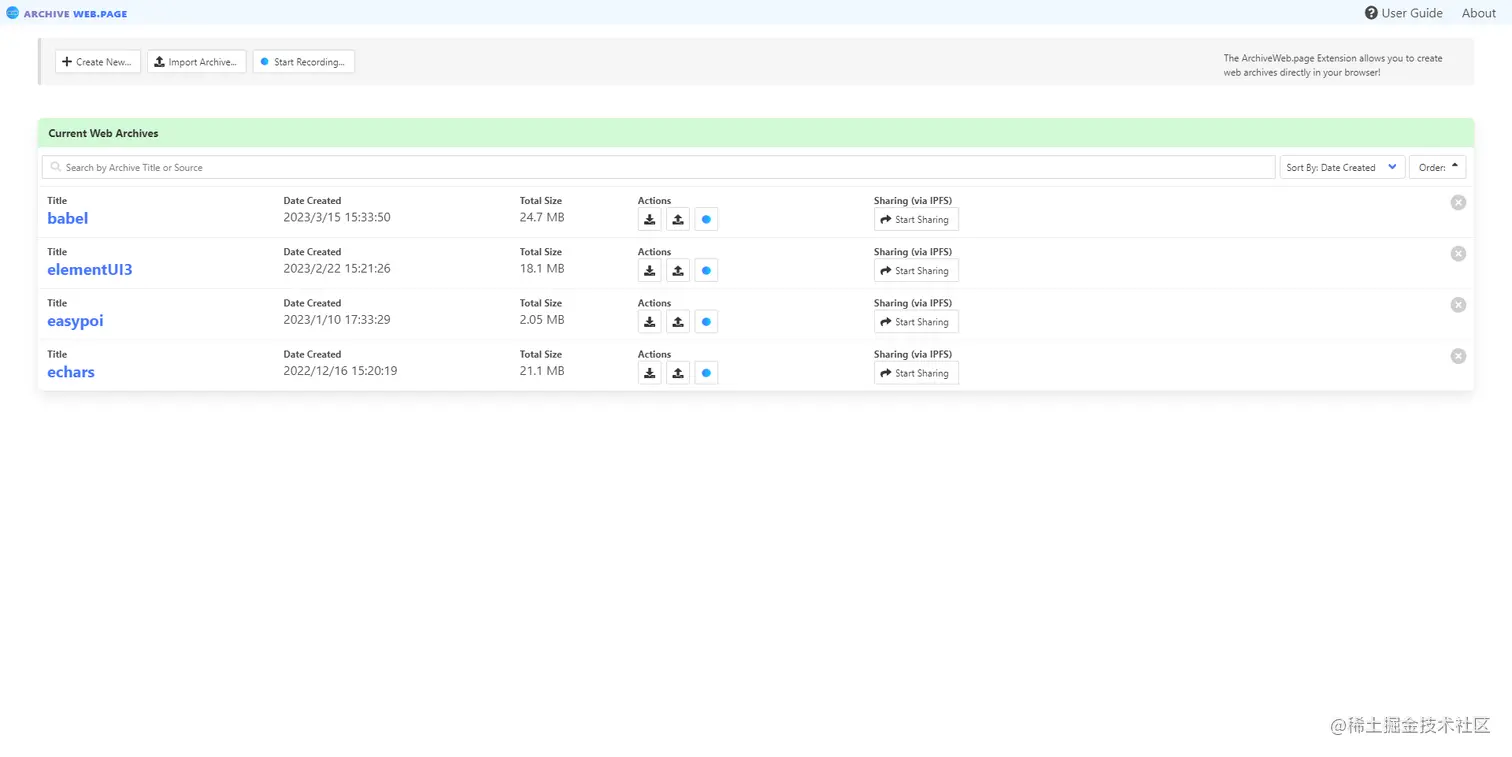Download the echars archive
Image resolution: width=1512 pixels, height=757 pixels.
(650, 373)
